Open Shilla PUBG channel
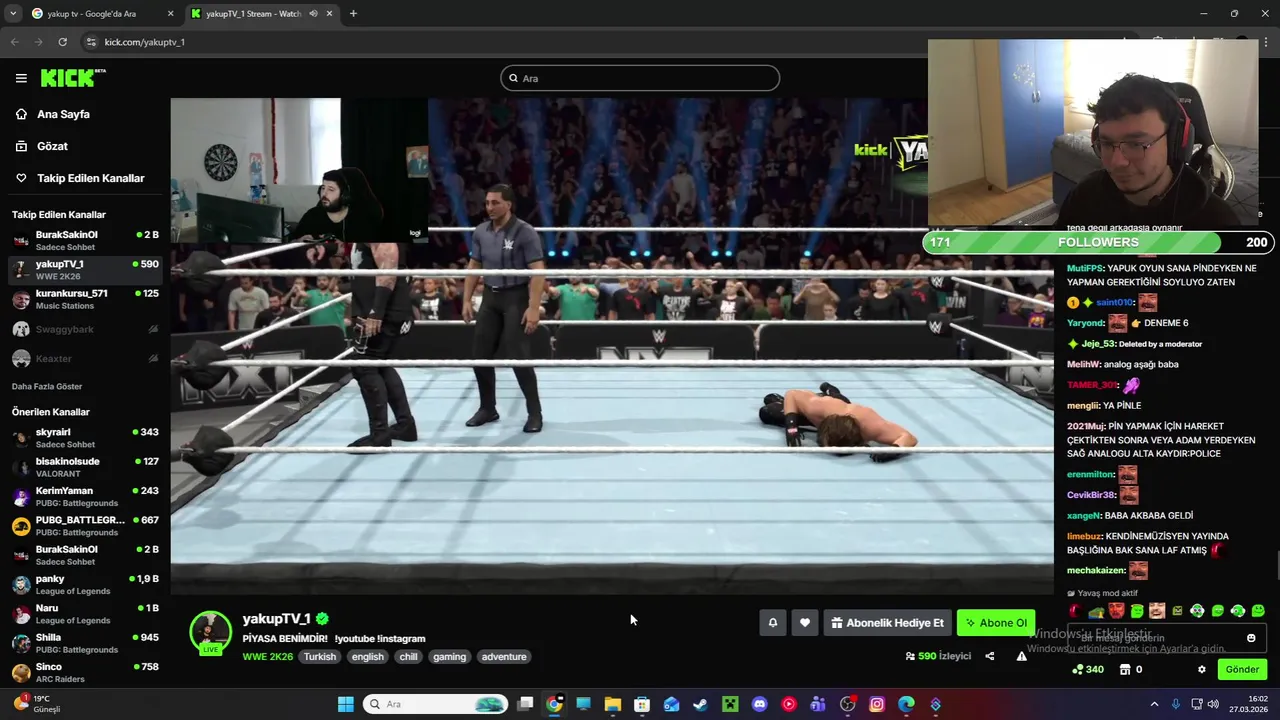This screenshot has height=720, width=1280. pyautogui.click(x=85, y=643)
